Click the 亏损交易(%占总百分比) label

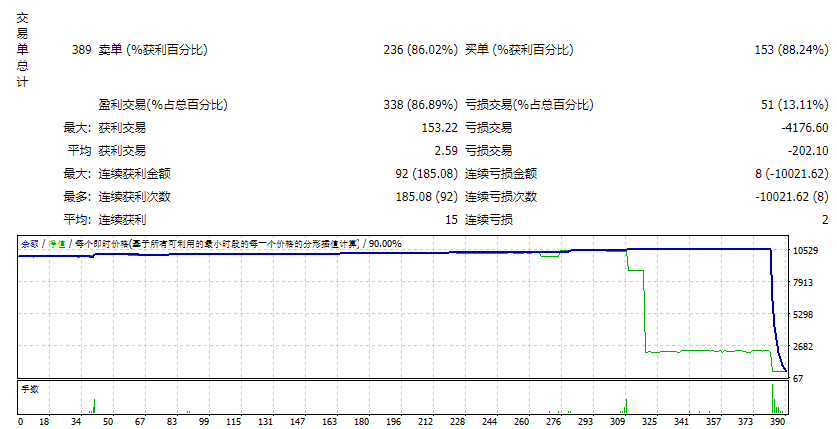pyautogui.click(x=529, y=105)
